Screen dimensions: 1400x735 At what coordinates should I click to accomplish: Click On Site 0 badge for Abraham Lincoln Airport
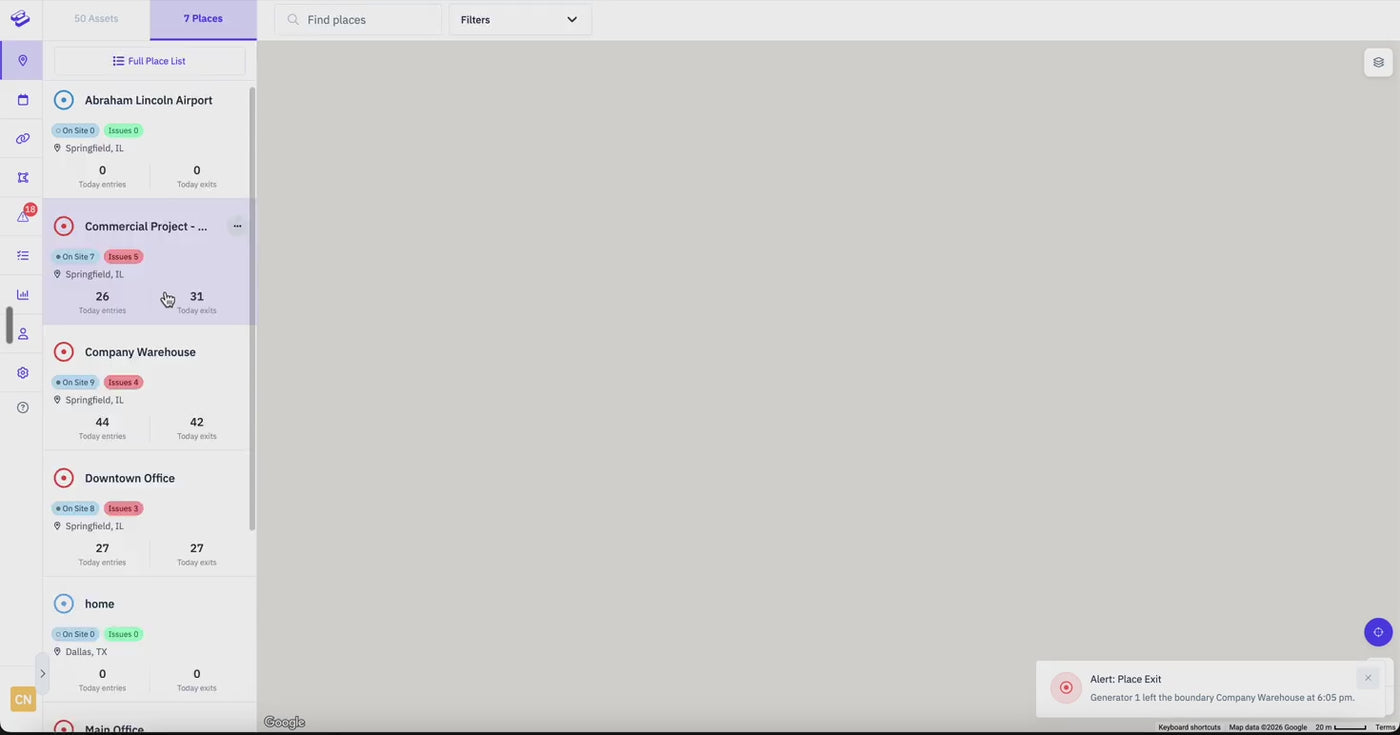point(76,130)
